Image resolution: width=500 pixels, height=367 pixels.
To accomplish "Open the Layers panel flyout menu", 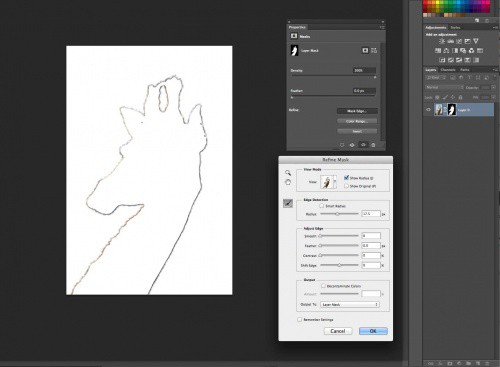I will (495, 70).
